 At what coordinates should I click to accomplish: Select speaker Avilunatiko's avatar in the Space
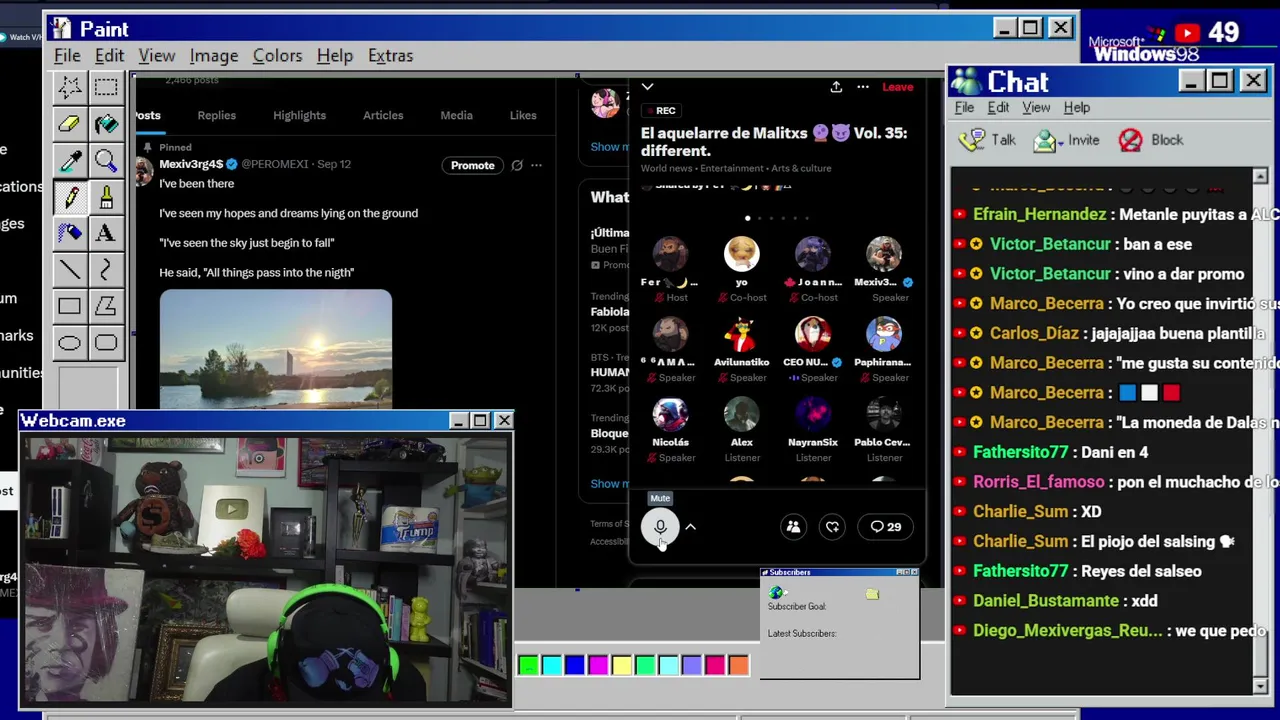741,334
